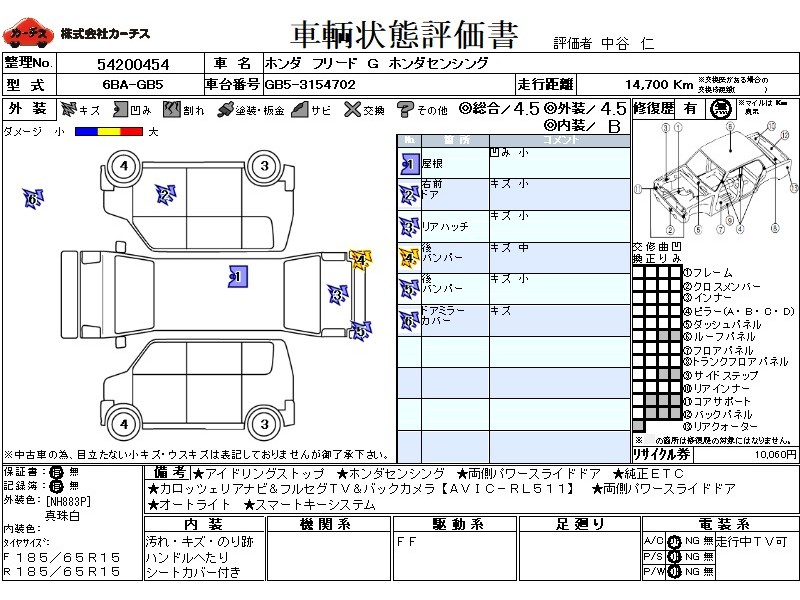The image size is (800, 600).
Task: Click wheel 3 on the lower side view
Action: 264,424
